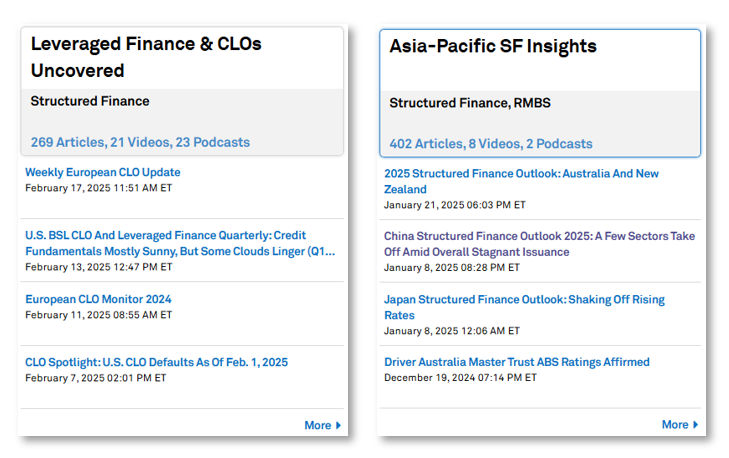Click Structured Finance, RMBS category label
Screen dimensions: 729x458
(x=470, y=103)
